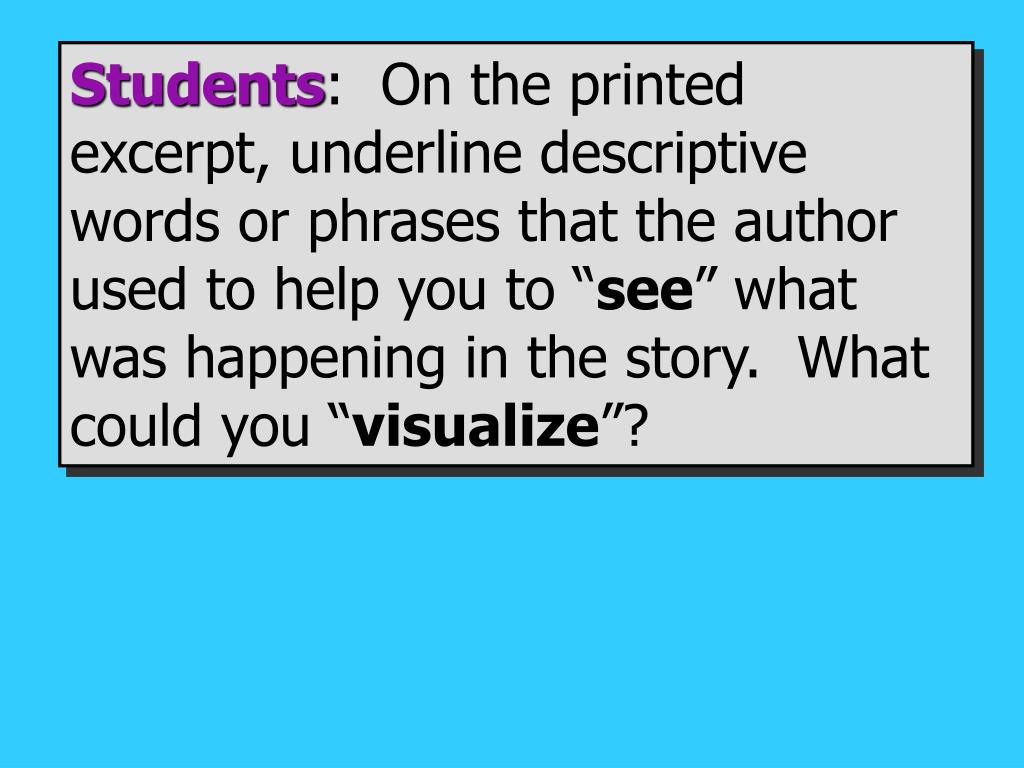Screen dimensions: 1024x768
Task: Click the word "used" starting fourth line
Action: point(129,290)
